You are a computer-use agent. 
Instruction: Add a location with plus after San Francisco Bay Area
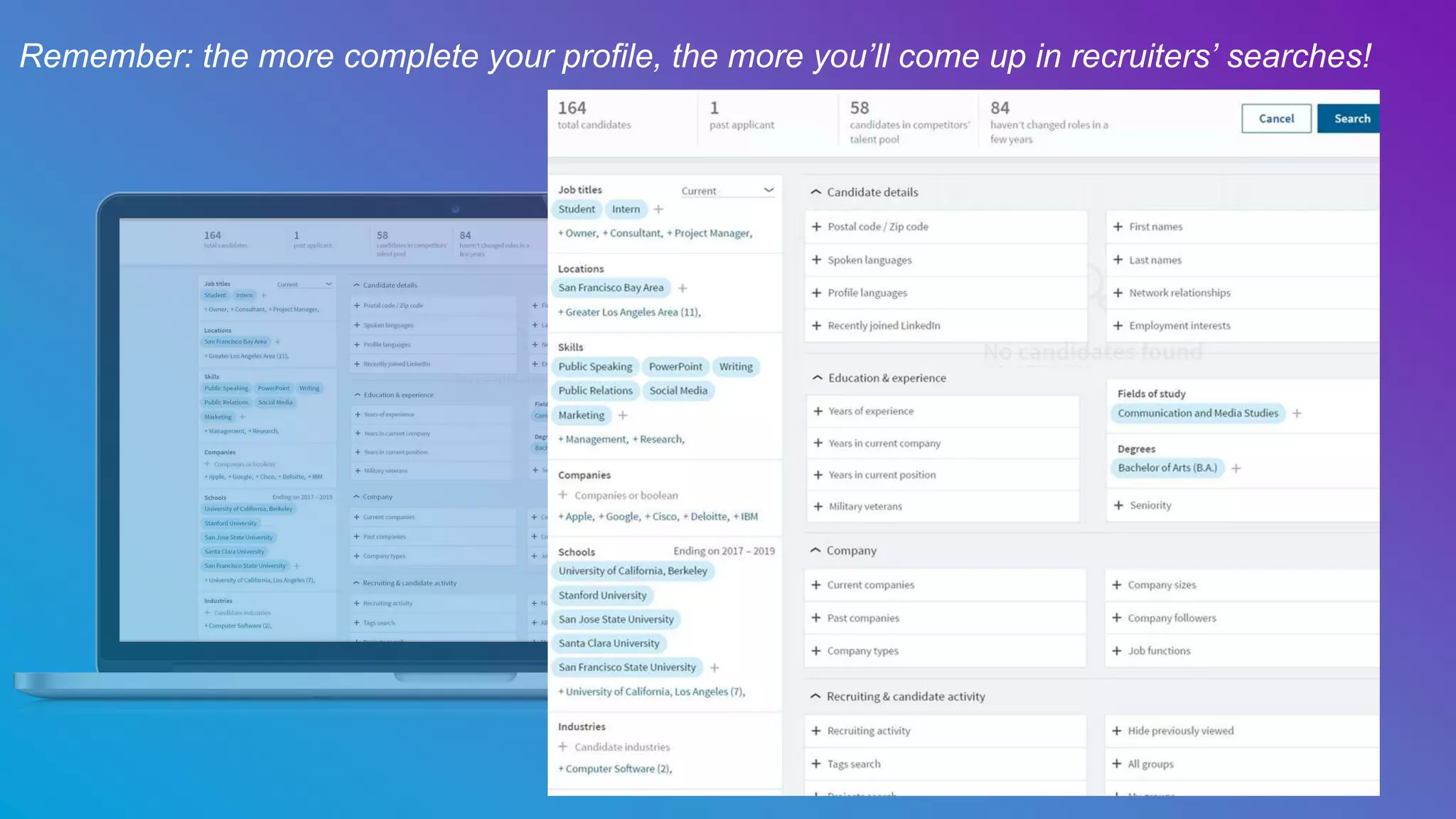point(682,288)
